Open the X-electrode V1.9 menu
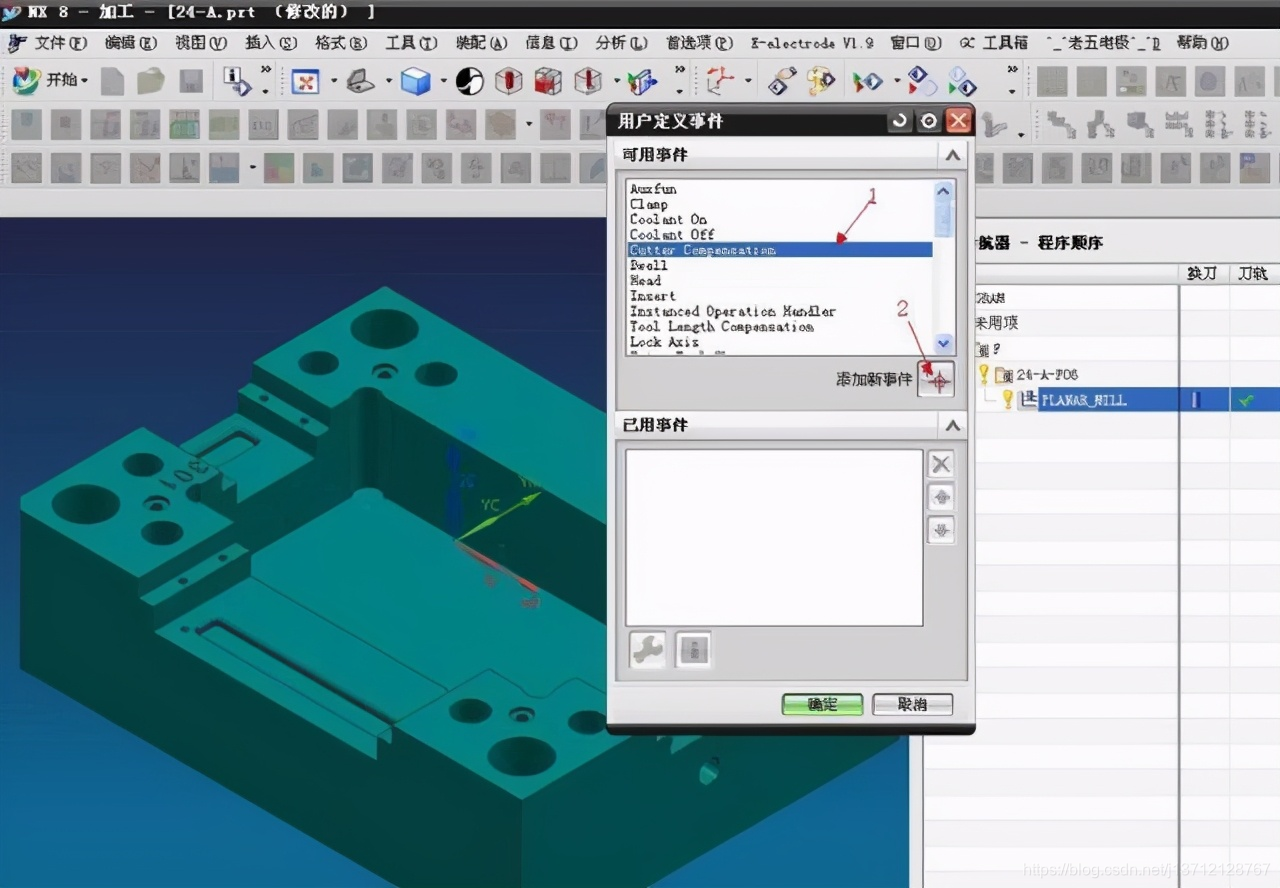The height and width of the screenshot is (888, 1280). (x=812, y=43)
